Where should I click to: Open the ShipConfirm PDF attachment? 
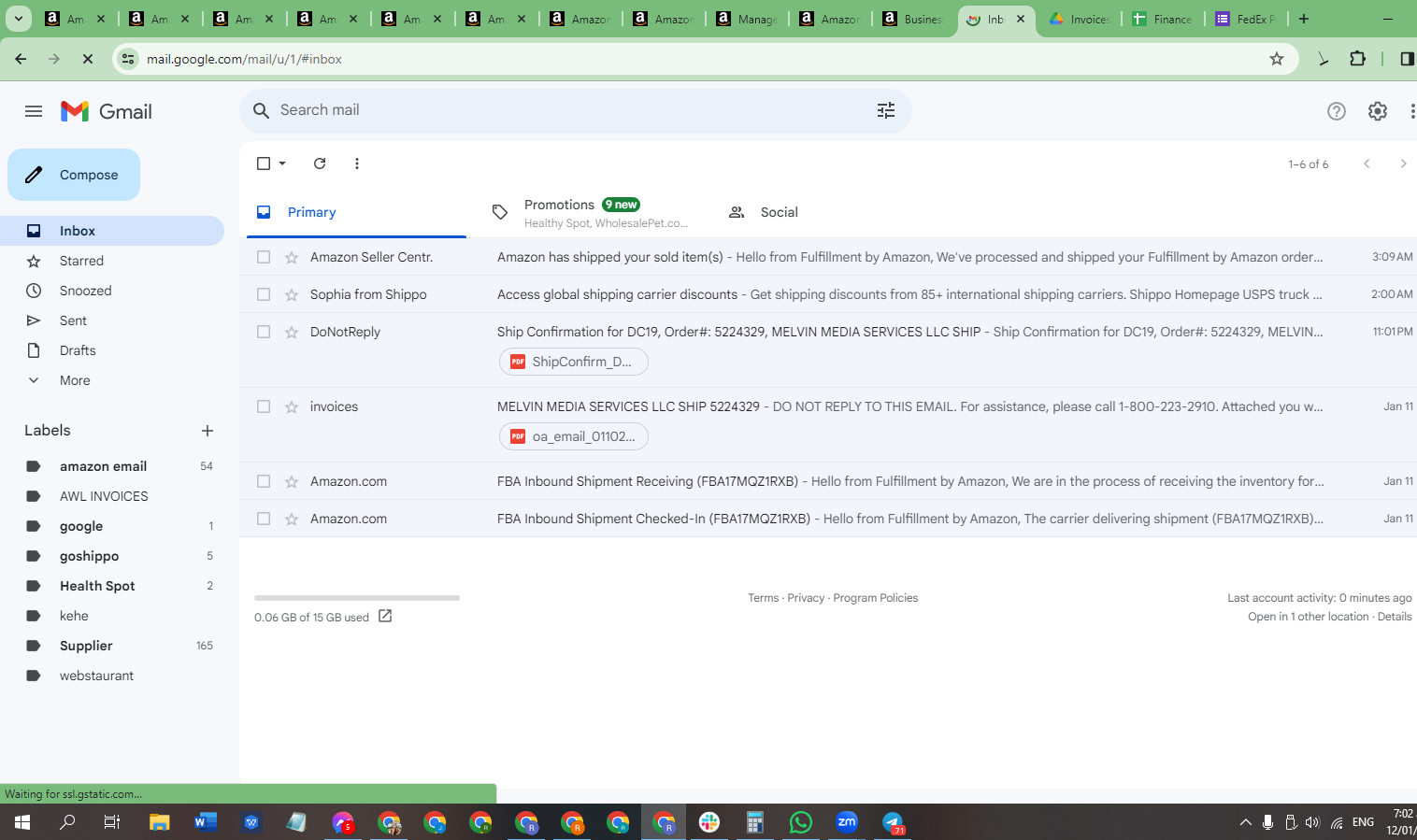click(x=574, y=362)
